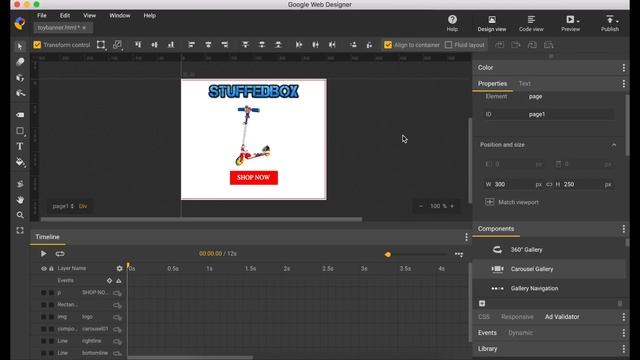The height and width of the screenshot is (360, 640).
Task: Open the Color panel options menu
Action: 624,68
